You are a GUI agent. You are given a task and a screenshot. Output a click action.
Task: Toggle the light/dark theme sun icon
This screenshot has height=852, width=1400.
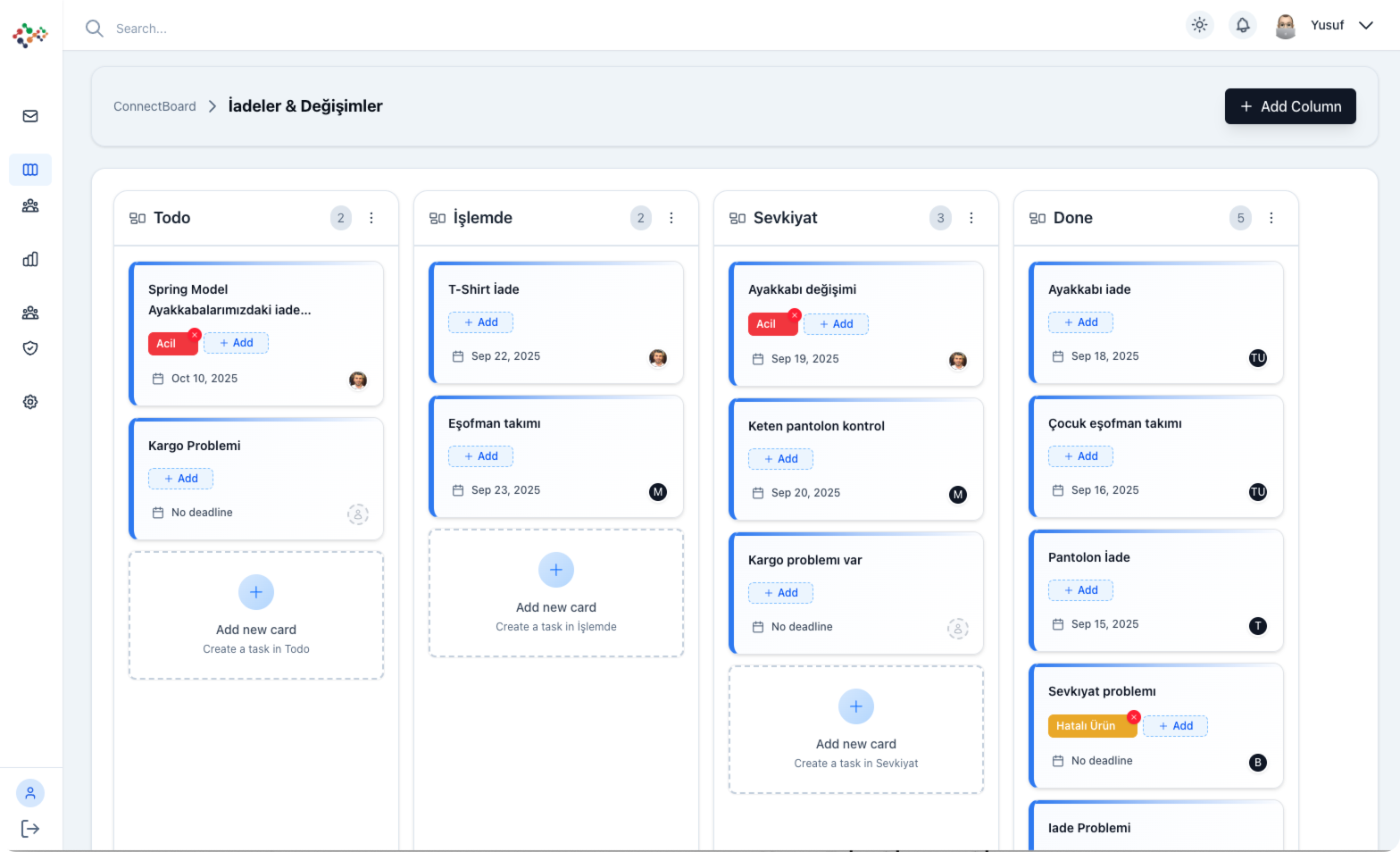coord(1199,25)
